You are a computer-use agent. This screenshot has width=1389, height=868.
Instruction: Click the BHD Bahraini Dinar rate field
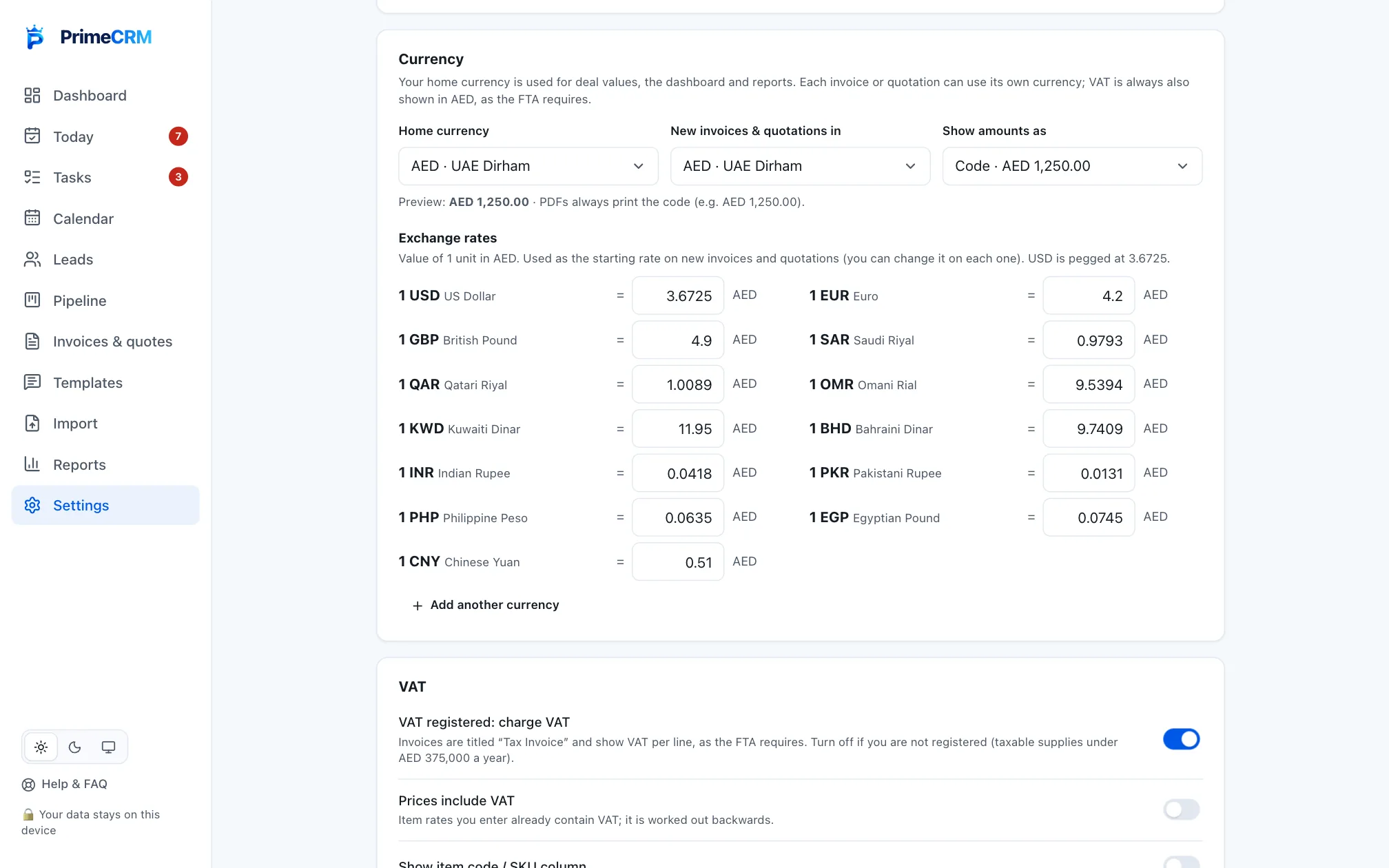[x=1089, y=428]
